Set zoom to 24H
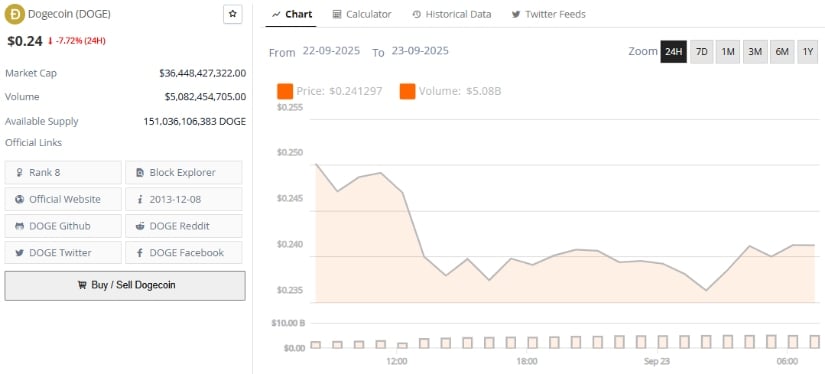Viewport: 825px width, 374px height. pyautogui.click(x=673, y=52)
